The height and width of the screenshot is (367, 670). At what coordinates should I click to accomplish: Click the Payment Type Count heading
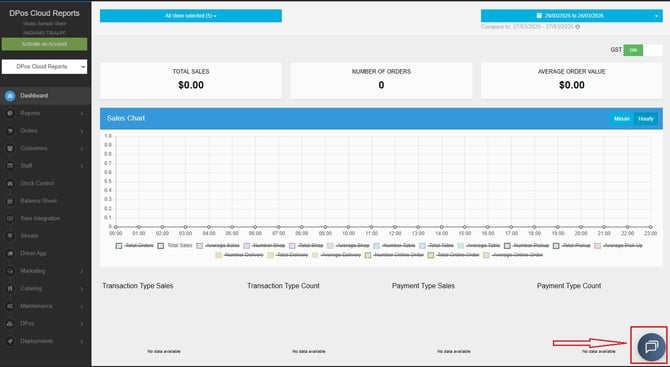(569, 286)
